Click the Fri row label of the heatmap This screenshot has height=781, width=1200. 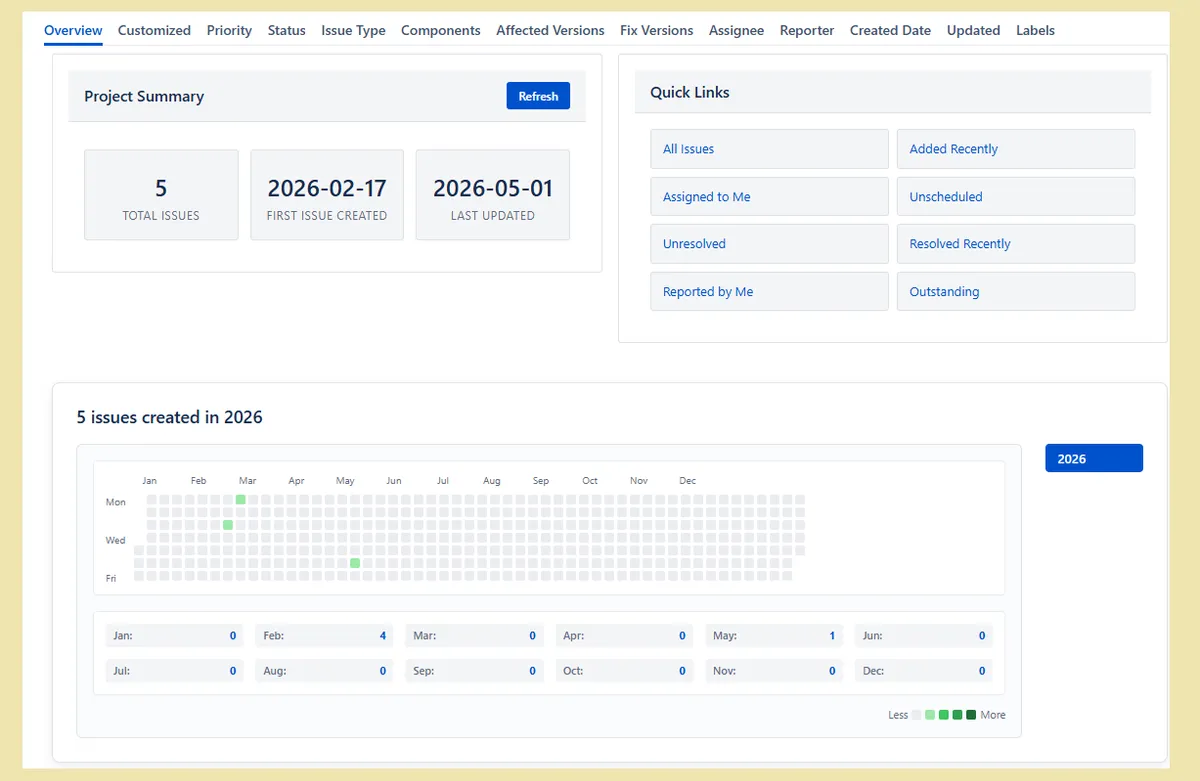pos(111,578)
